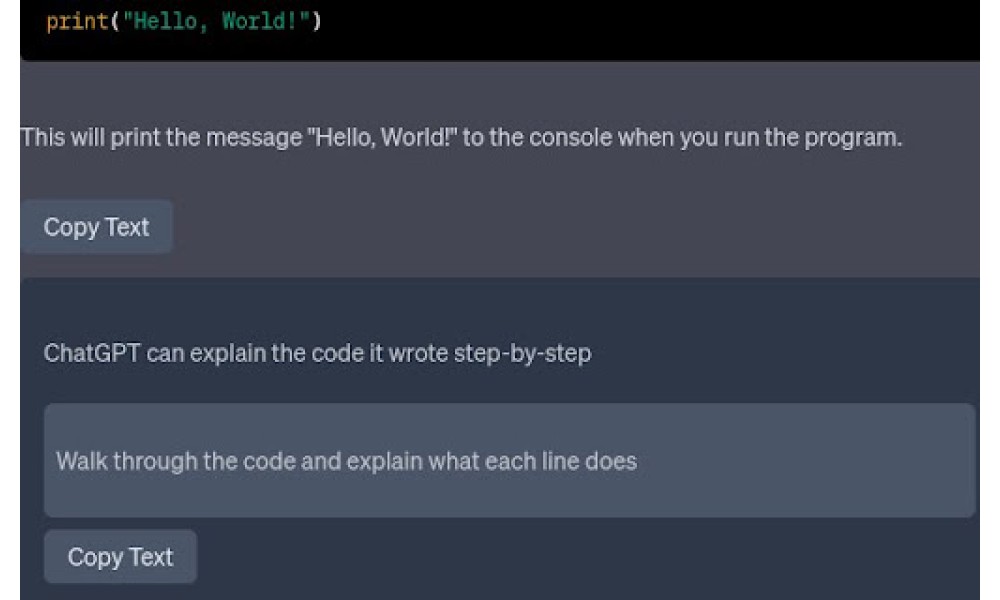Viewport: 1000px width, 600px height.
Task: Click the word 'console' in the description
Action: click(x=571, y=137)
